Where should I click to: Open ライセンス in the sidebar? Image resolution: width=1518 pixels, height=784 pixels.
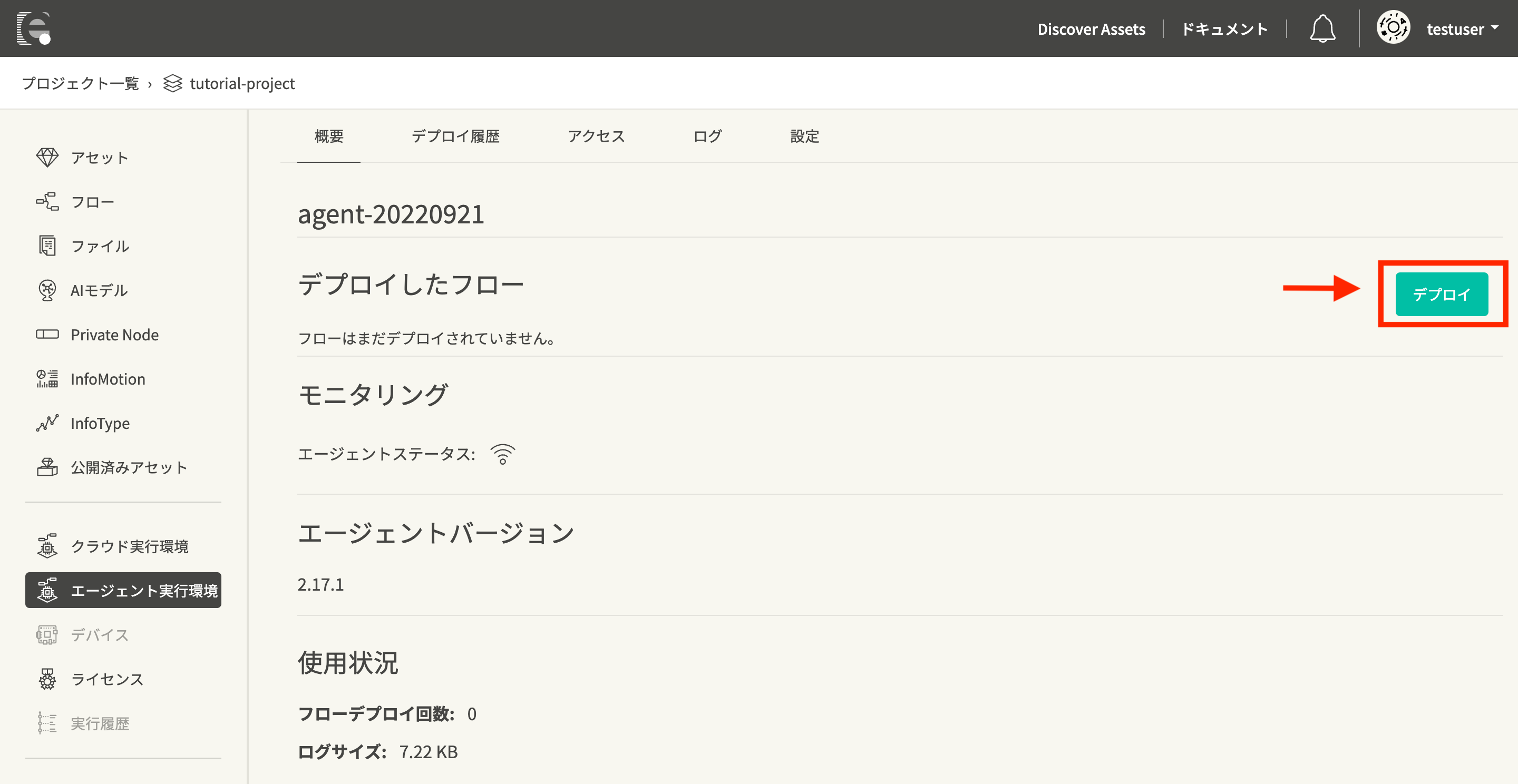point(123,679)
